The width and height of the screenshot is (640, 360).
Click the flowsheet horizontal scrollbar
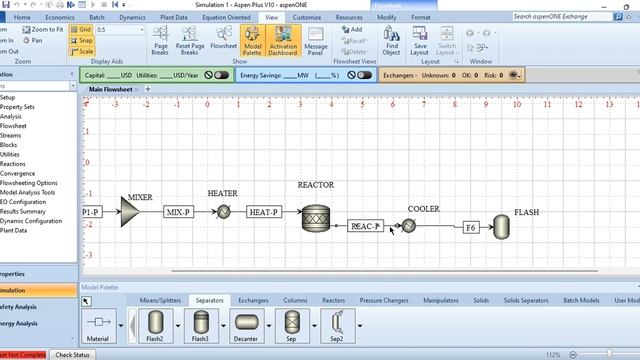click(x=384, y=270)
